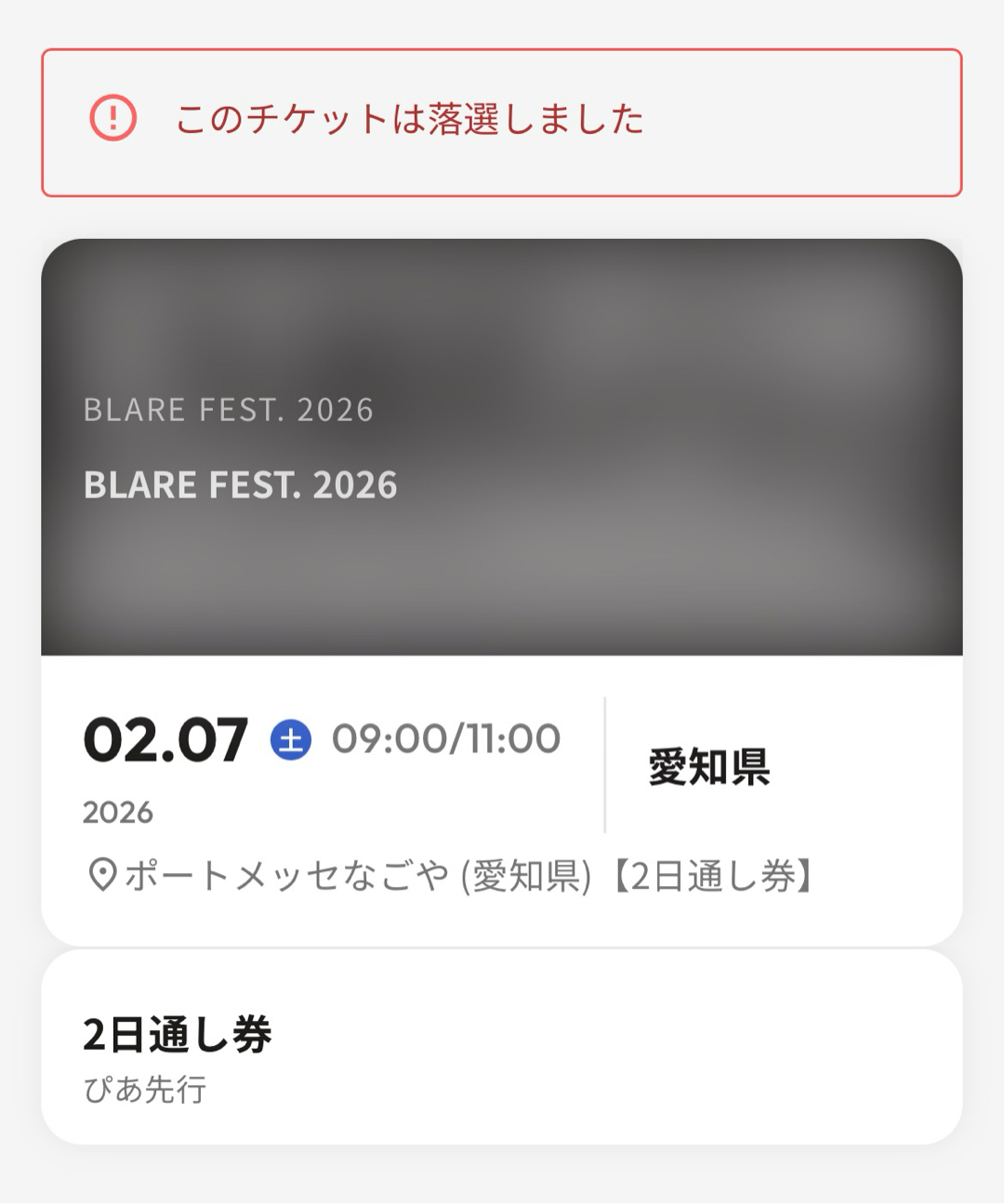This screenshot has height=1204, width=1004.
Task: Click the blue Saturday 土 day badge
Action: tap(291, 740)
